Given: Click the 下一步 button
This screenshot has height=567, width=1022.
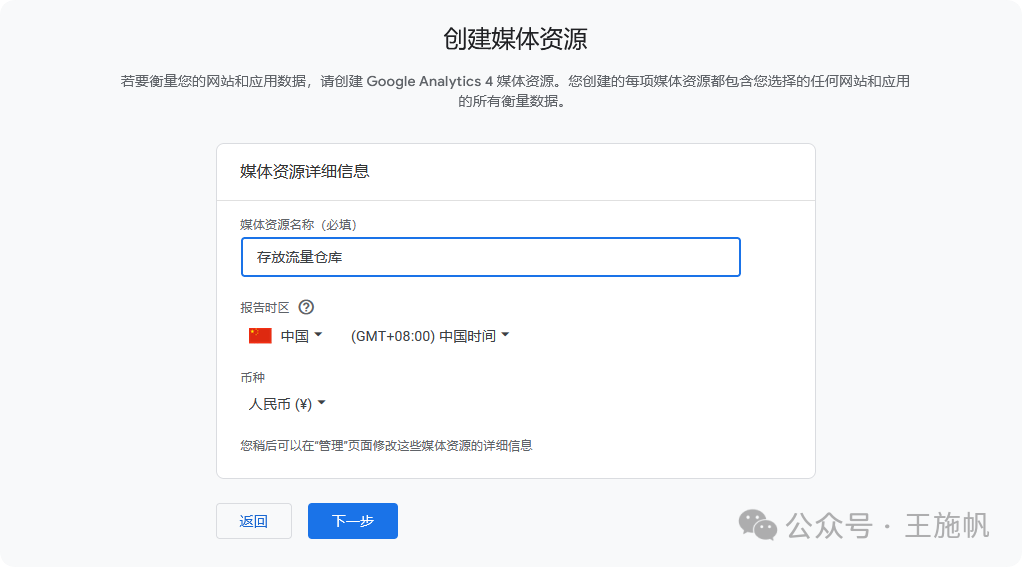Looking at the screenshot, I should click(353, 521).
